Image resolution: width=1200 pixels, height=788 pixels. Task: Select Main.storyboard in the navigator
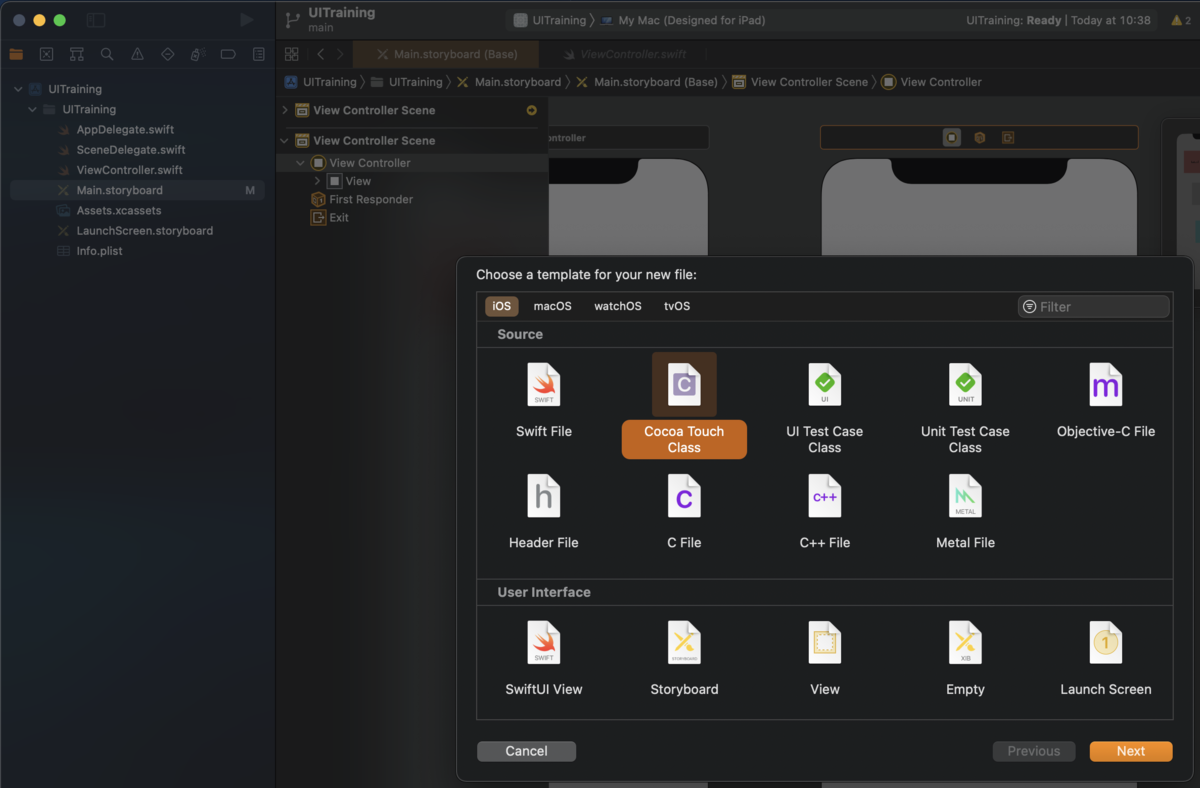click(137, 190)
